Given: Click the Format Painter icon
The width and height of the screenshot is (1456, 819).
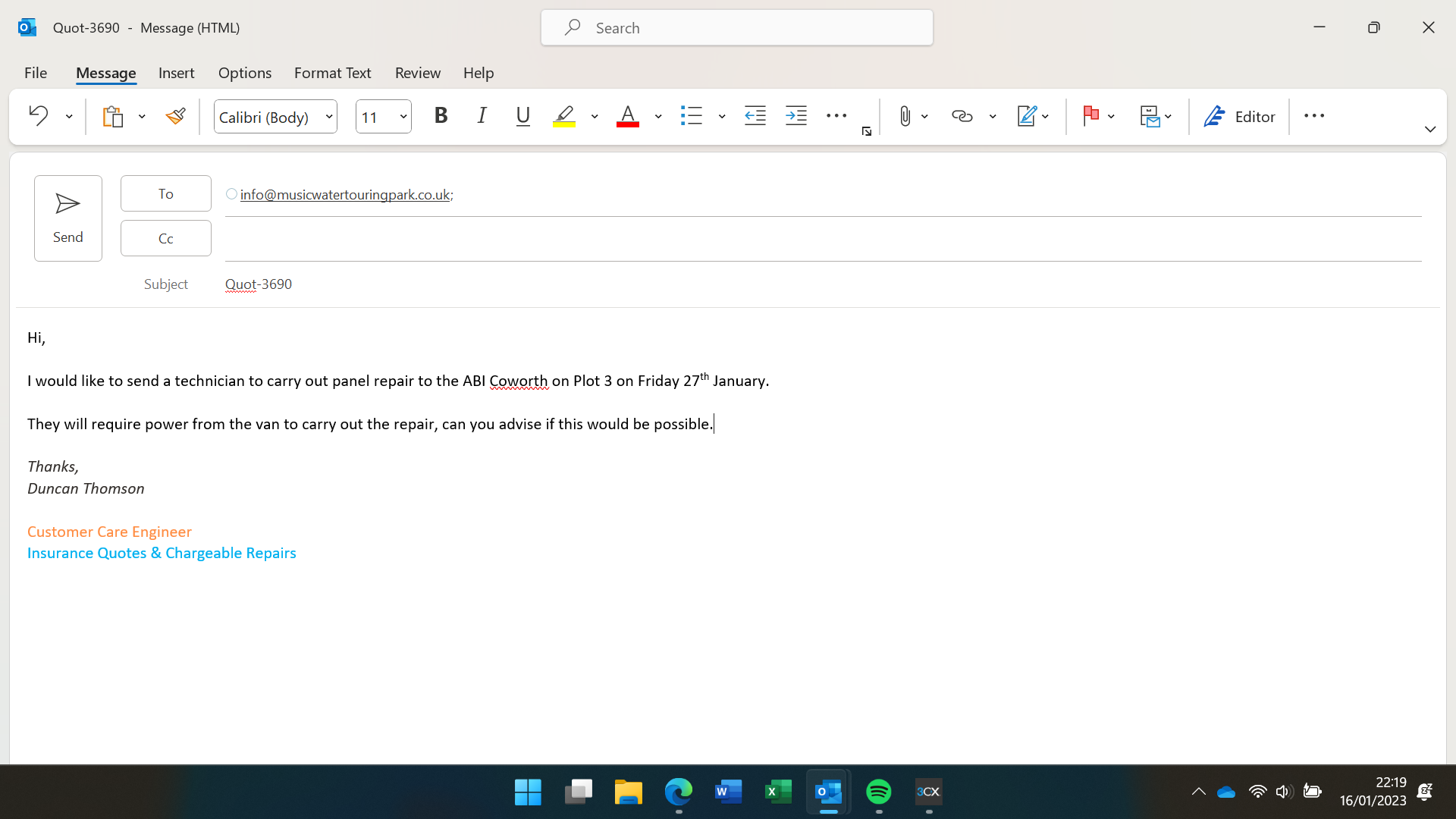Looking at the screenshot, I should [175, 116].
